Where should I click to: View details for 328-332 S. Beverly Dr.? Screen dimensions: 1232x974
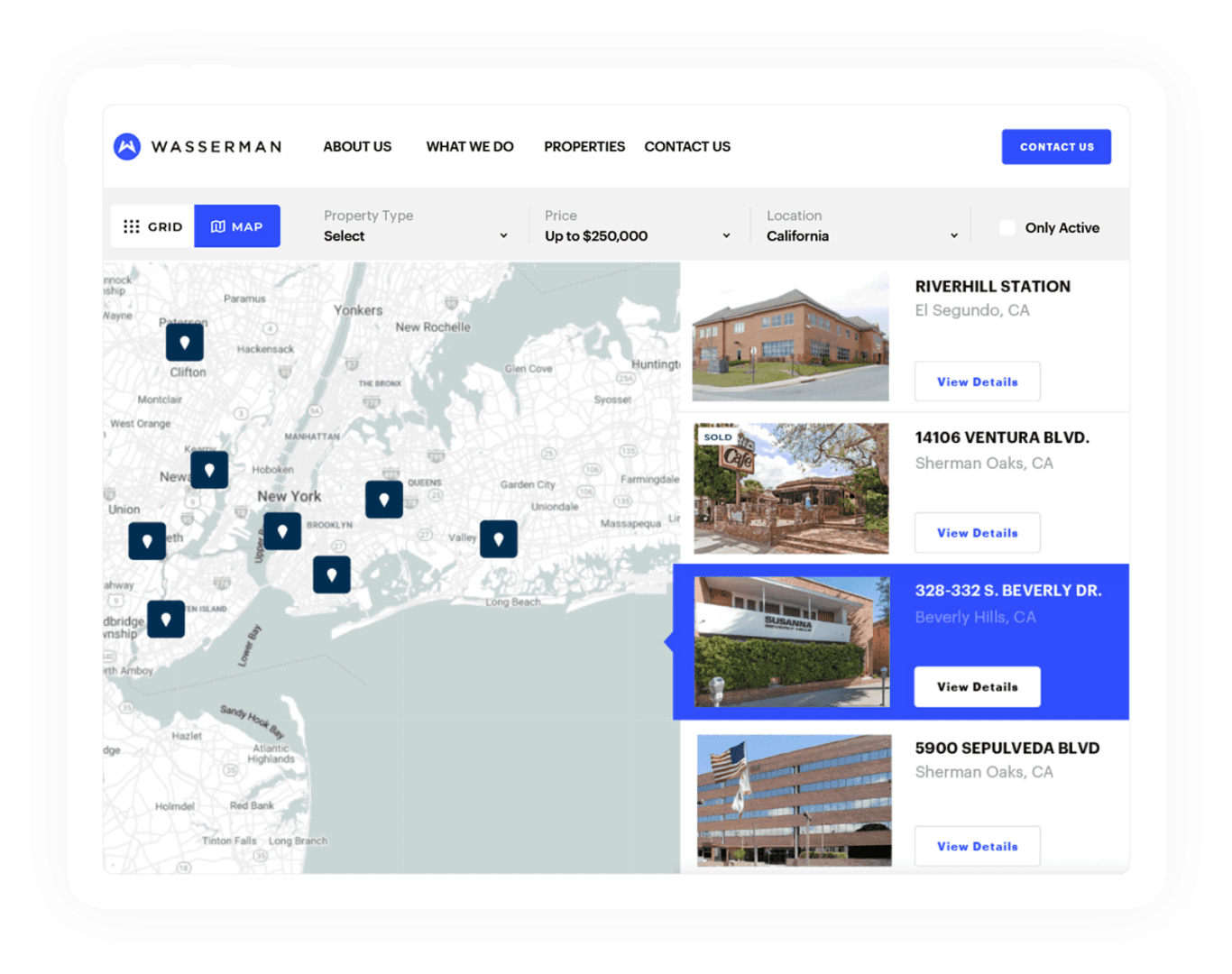pos(978,687)
